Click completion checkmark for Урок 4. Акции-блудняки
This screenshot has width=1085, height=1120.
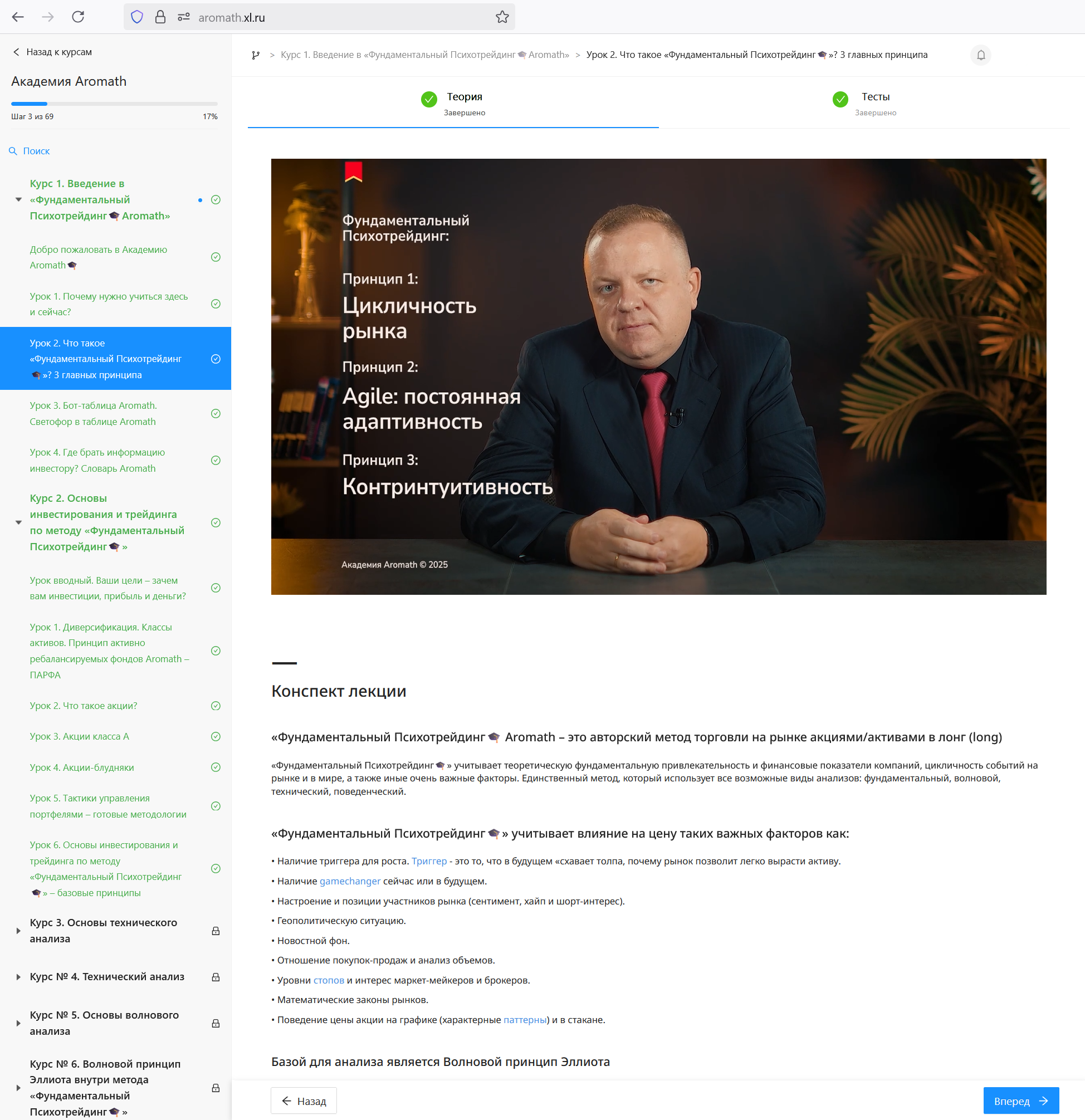point(216,767)
